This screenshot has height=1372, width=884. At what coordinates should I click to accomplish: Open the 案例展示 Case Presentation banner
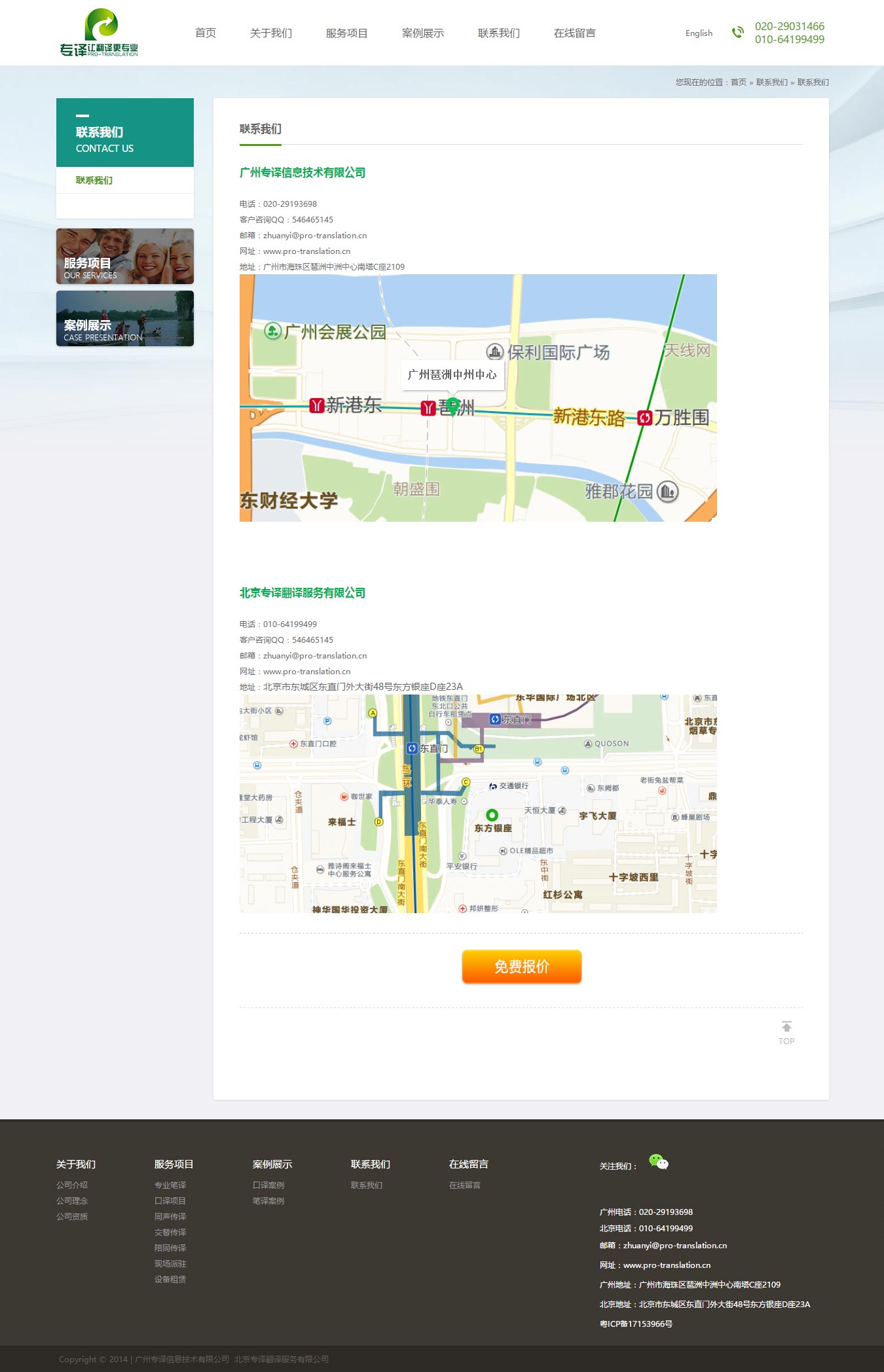(x=125, y=319)
